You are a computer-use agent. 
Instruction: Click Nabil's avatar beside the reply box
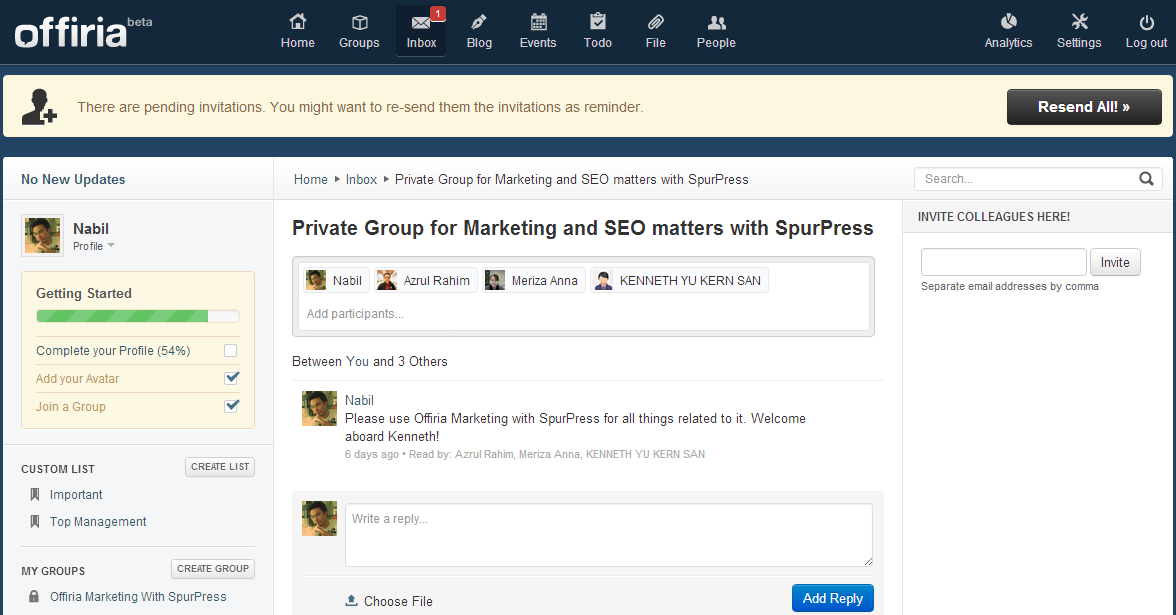[320, 519]
